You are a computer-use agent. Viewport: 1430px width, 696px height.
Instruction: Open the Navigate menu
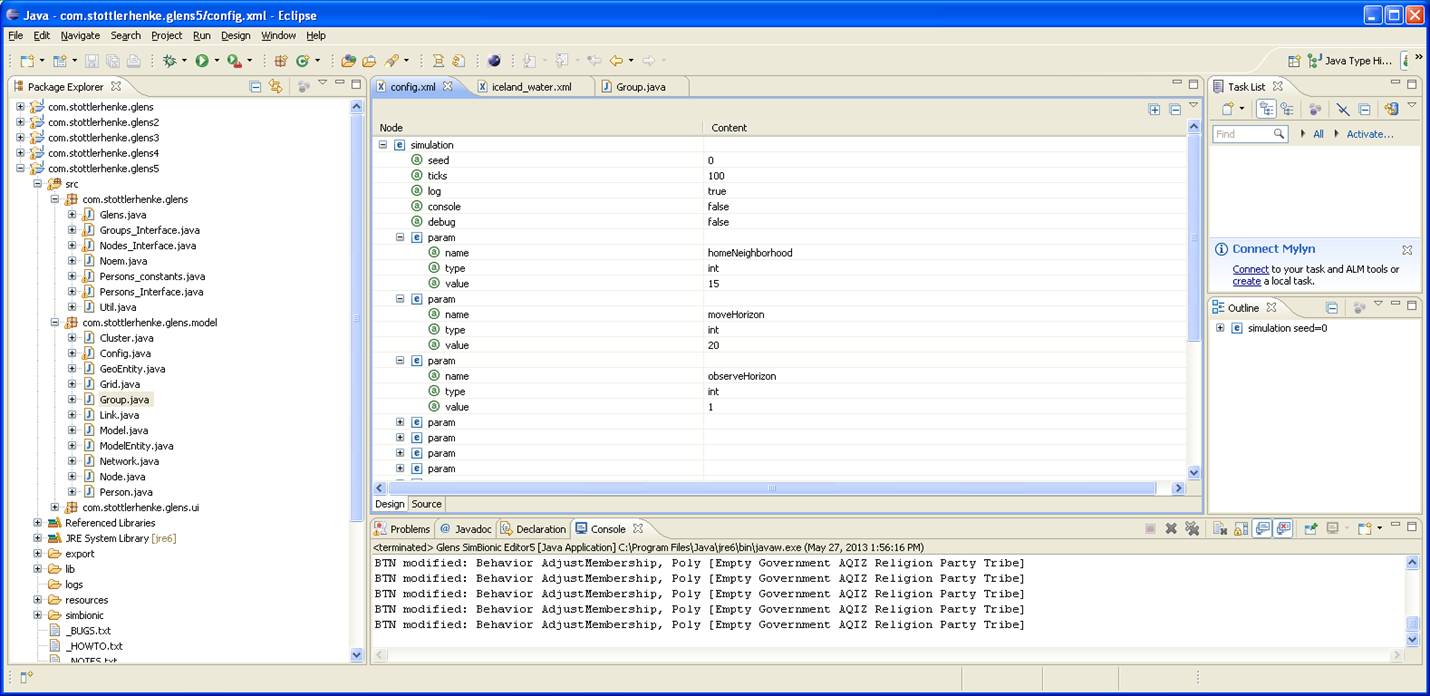[x=80, y=36]
